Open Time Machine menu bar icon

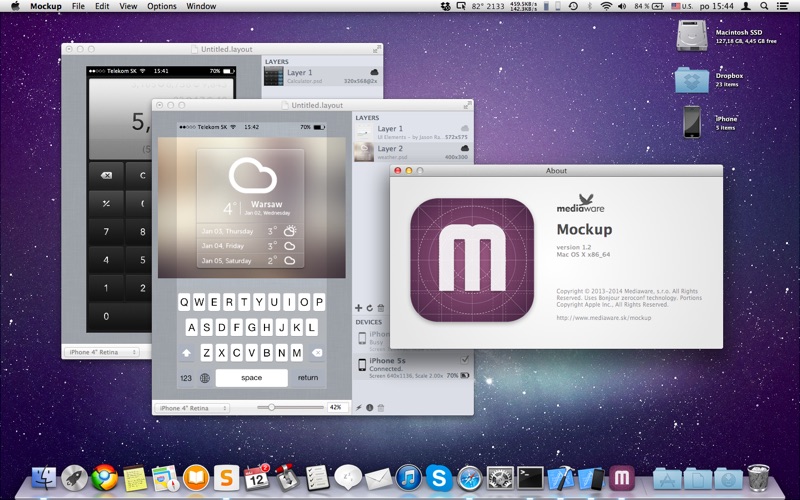[x=573, y=6]
